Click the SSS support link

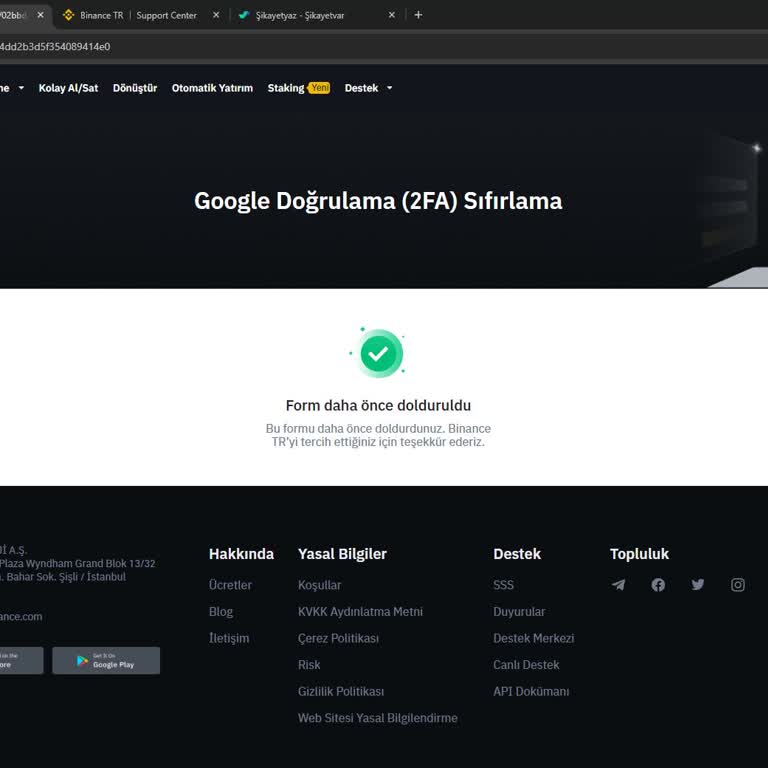[503, 585]
